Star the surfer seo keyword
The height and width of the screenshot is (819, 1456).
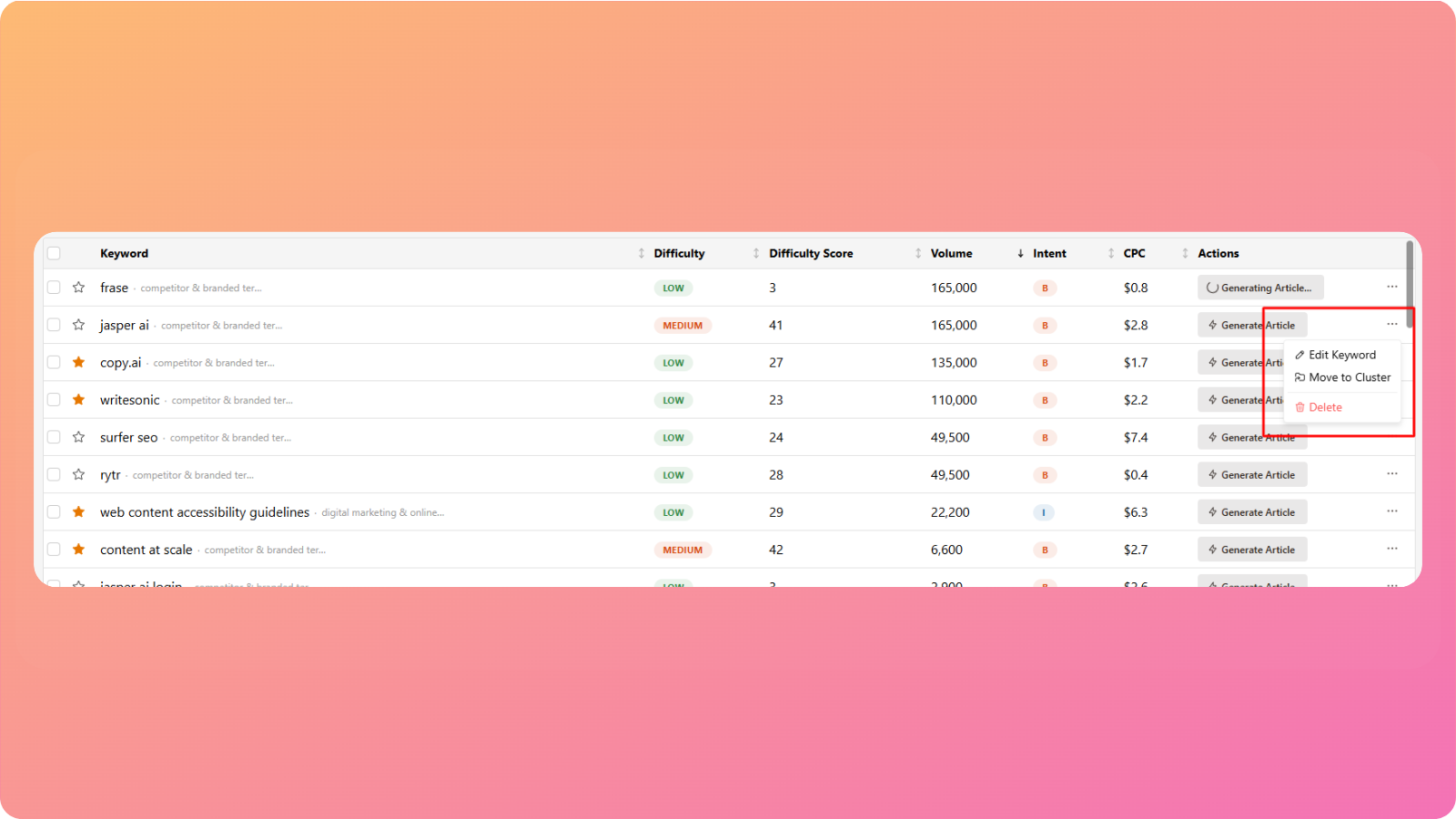coord(79,437)
